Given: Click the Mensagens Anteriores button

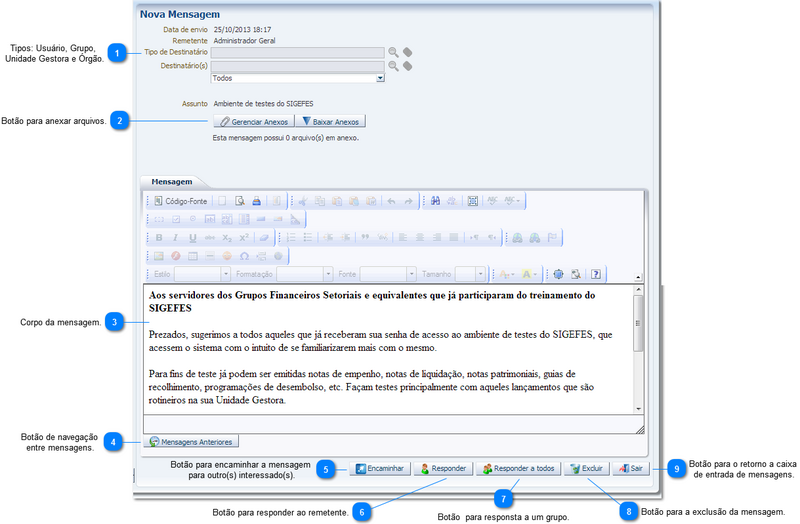Looking at the screenshot, I should coord(191,442).
